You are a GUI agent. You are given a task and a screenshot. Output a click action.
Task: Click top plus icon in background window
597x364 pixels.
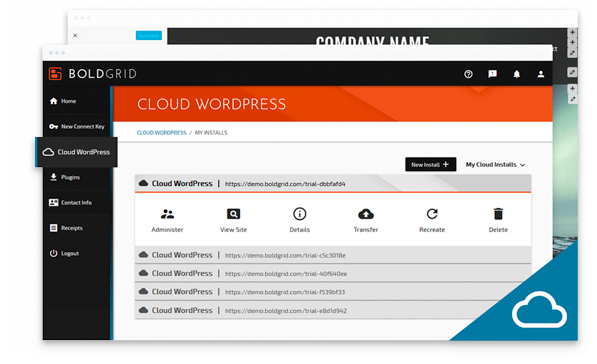(x=572, y=32)
